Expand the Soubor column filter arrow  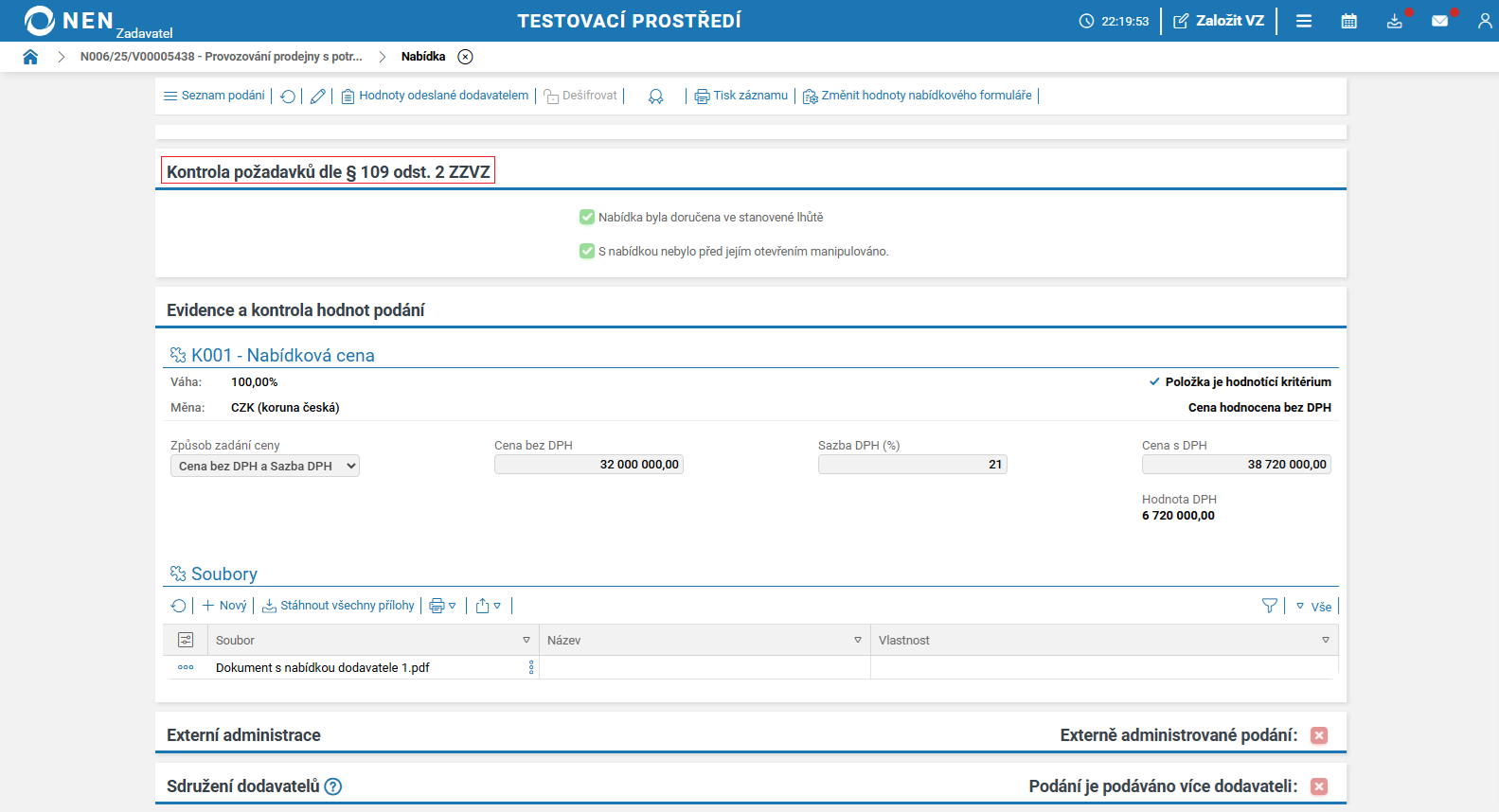526,641
